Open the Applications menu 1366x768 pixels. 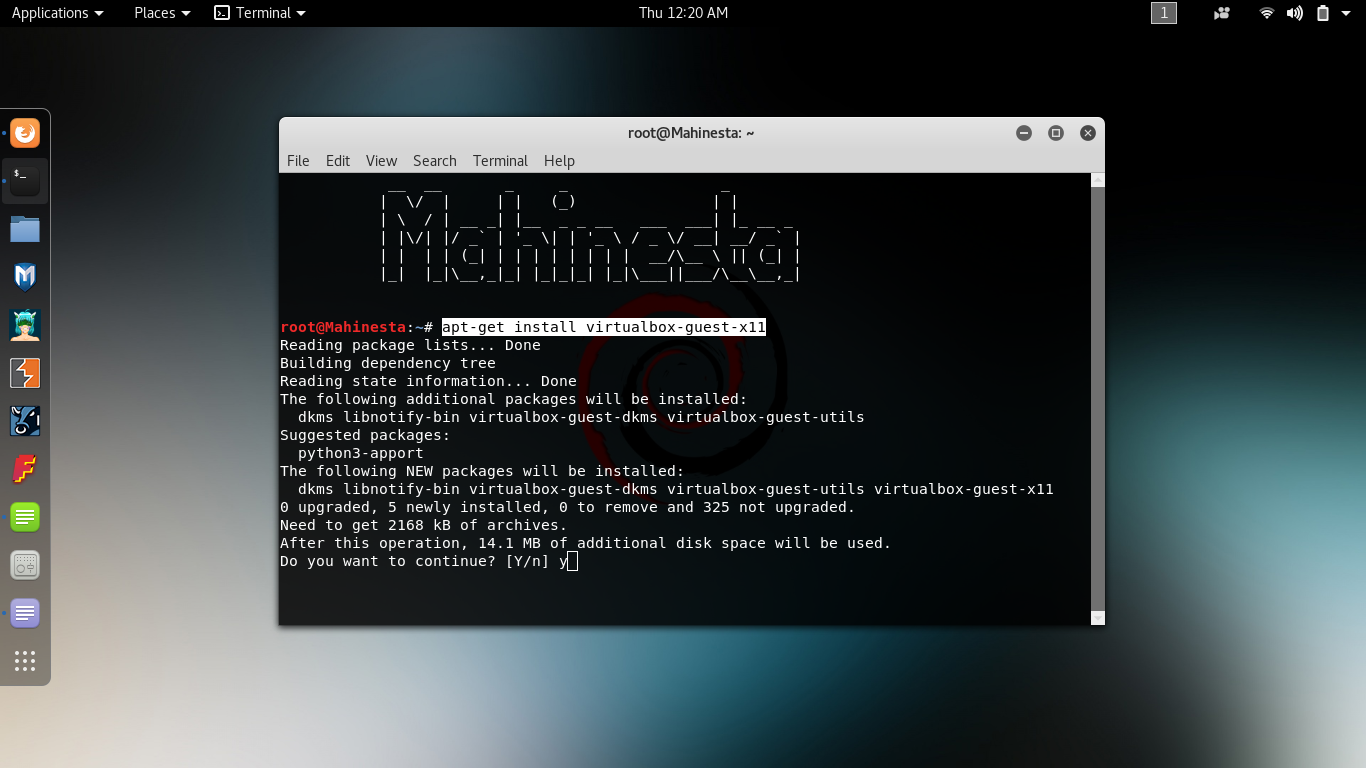(57, 13)
